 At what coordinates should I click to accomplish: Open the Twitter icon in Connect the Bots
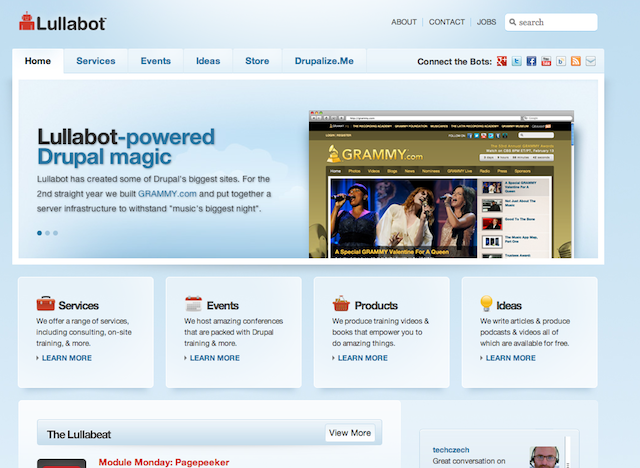(517, 61)
